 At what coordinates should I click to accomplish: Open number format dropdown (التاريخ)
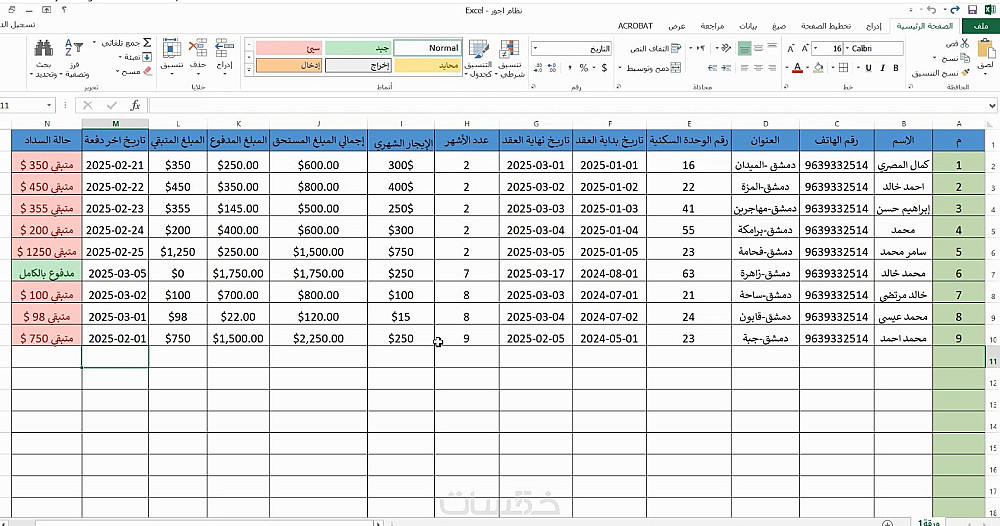click(535, 48)
